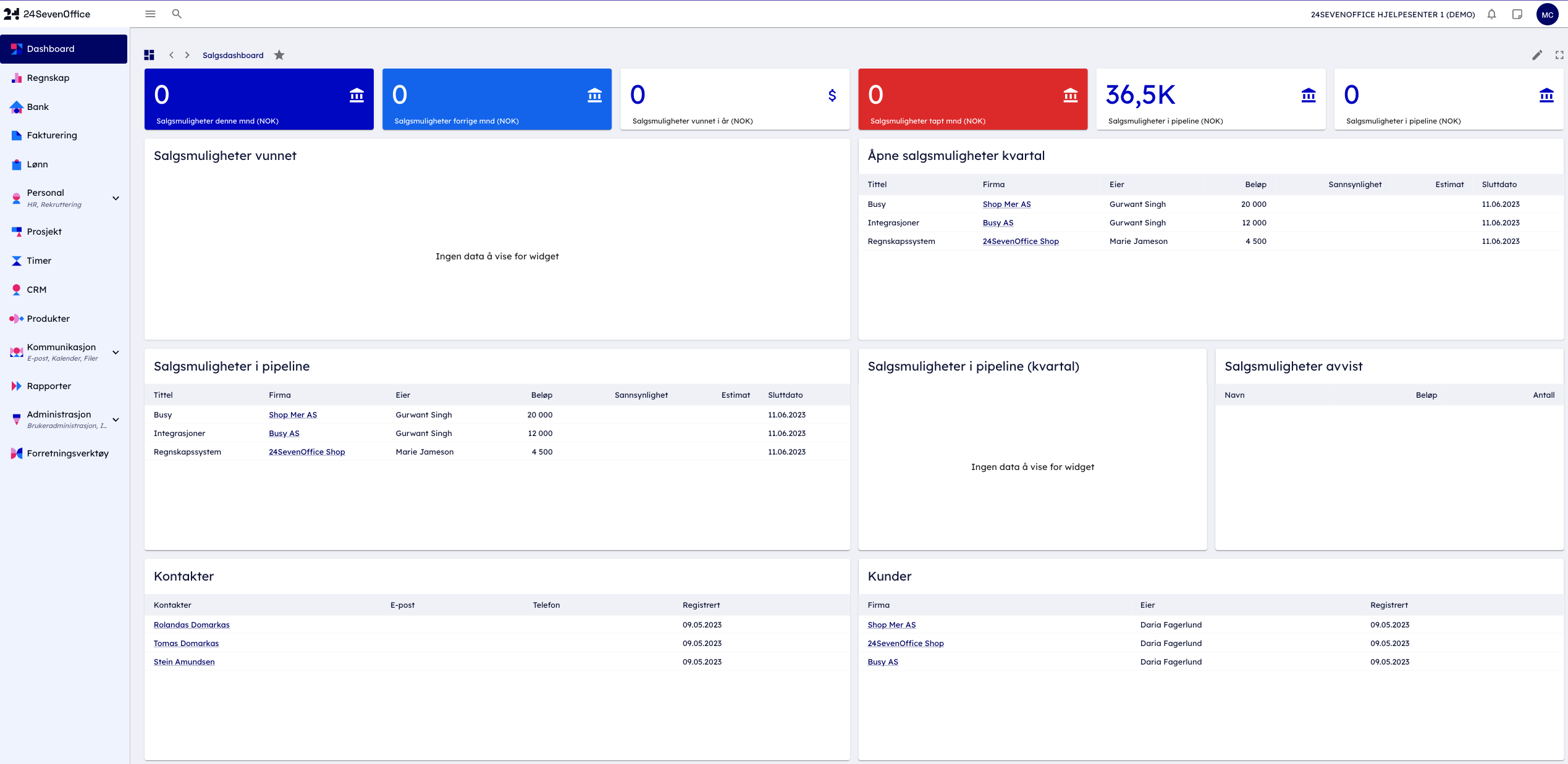Open Rapporter from the sidebar
The width and height of the screenshot is (1568, 764).
point(49,386)
